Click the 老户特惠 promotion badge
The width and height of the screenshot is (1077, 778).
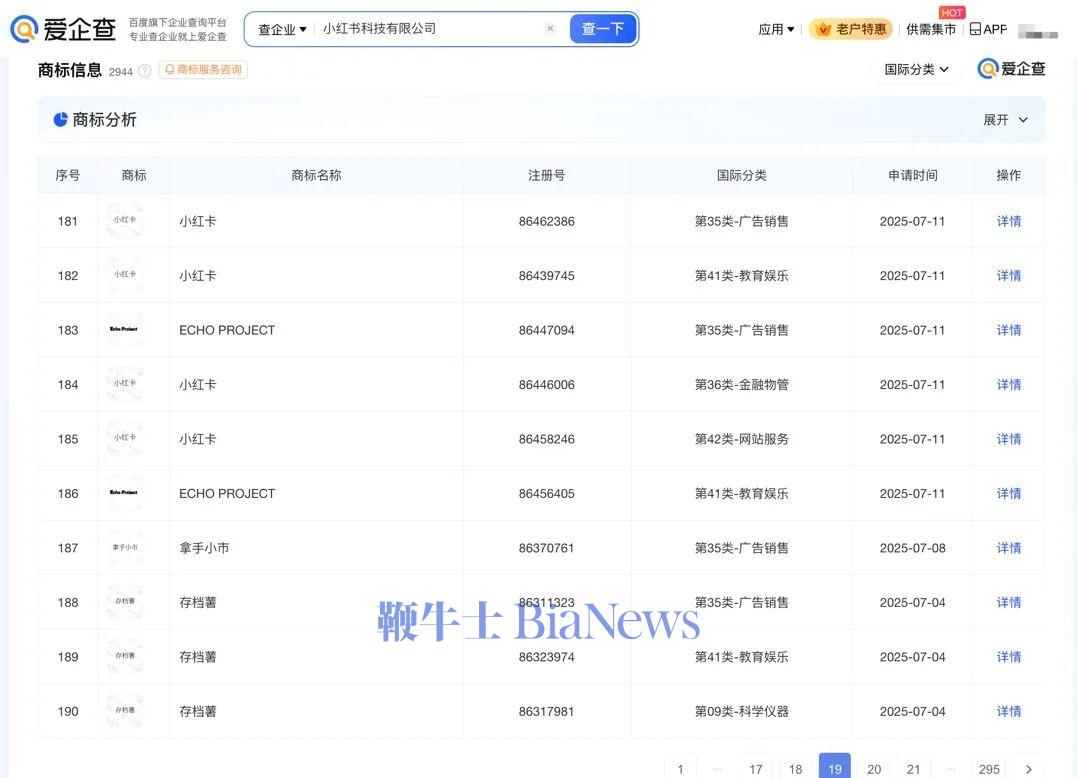852,29
